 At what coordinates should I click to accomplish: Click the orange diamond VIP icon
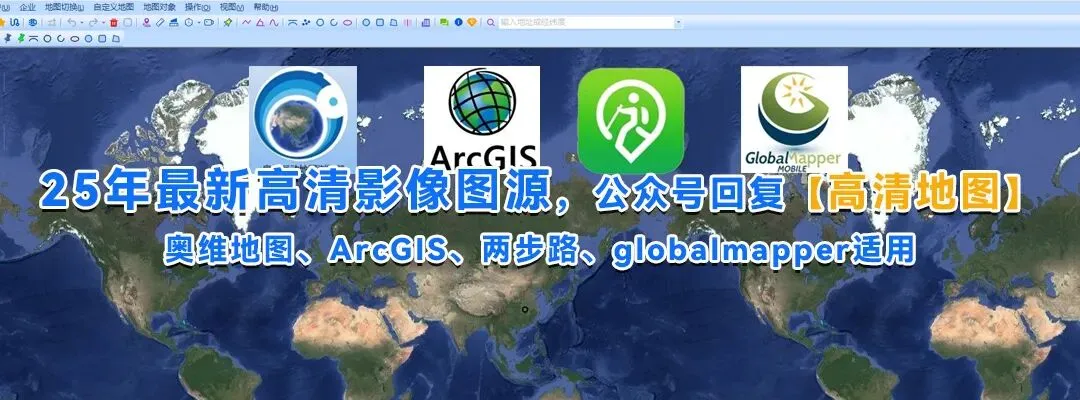point(472,22)
